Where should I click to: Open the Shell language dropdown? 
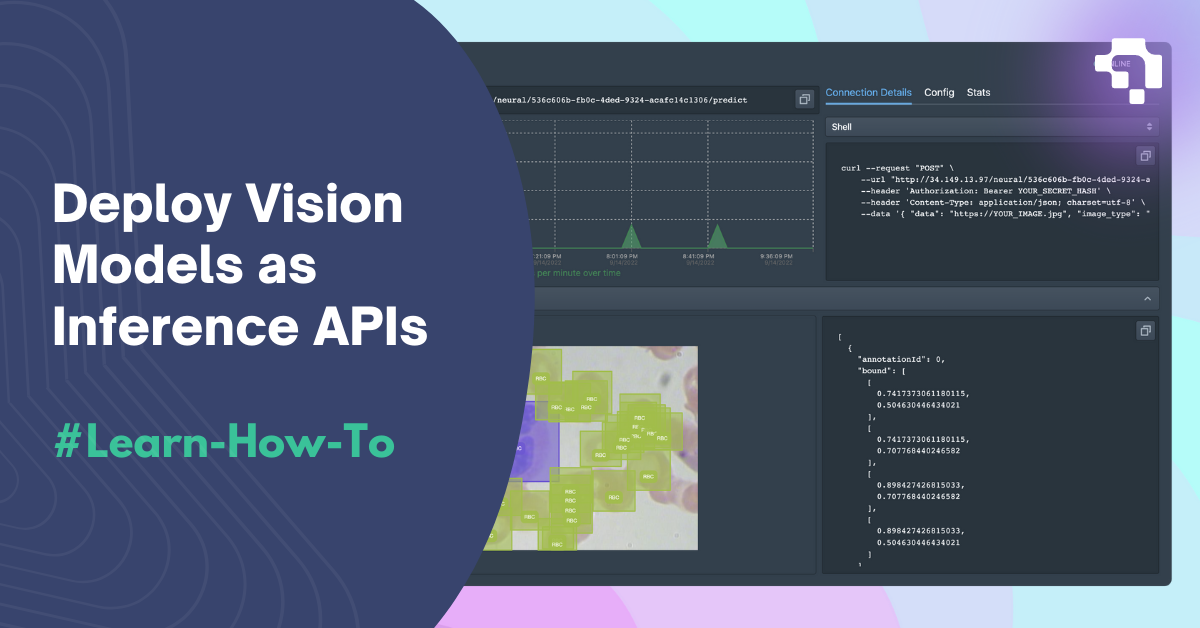(x=992, y=127)
